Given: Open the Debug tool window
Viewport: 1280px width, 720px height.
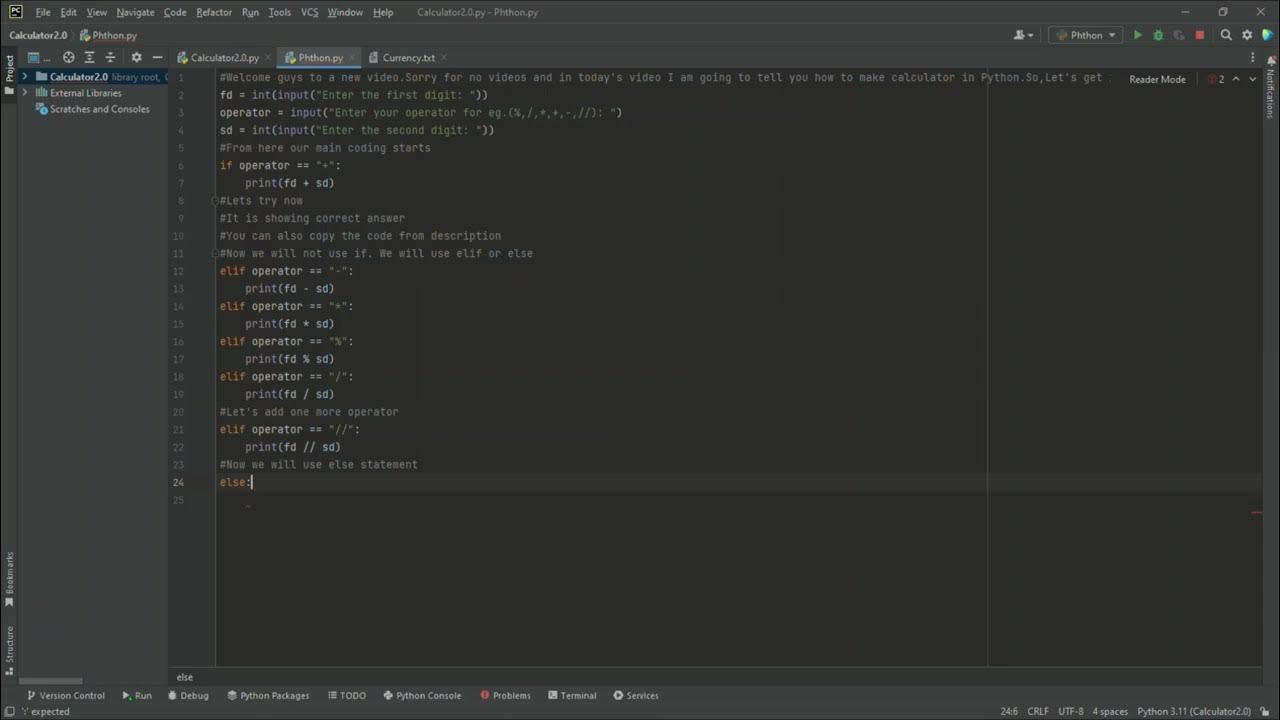Looking at the screenshot, I should coord(188,695).
